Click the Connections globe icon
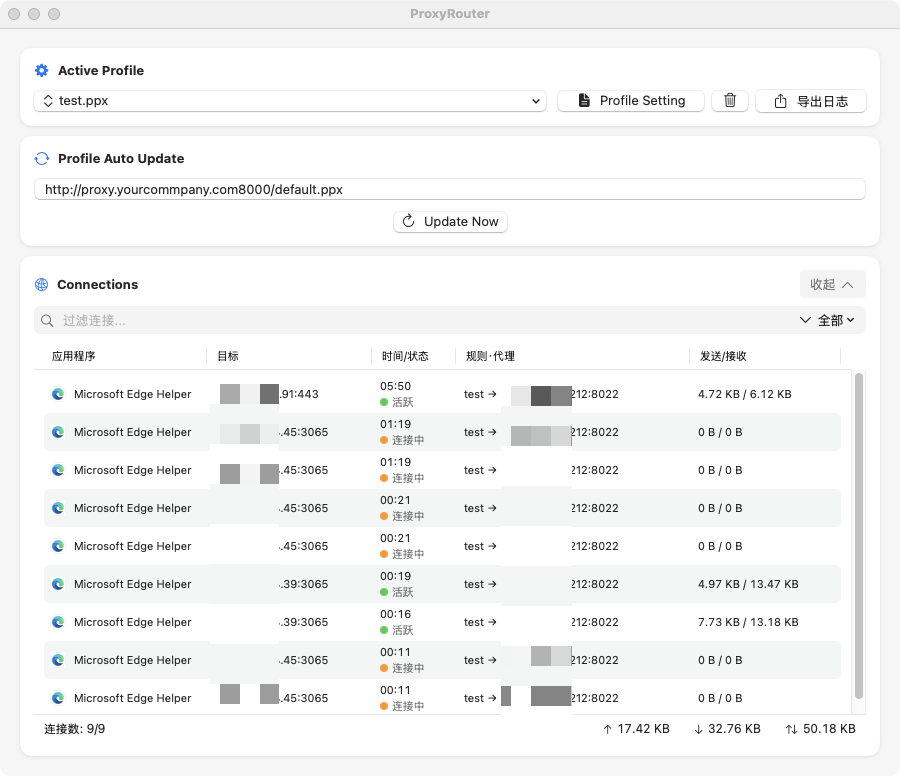900x776 pixels. 41,285
